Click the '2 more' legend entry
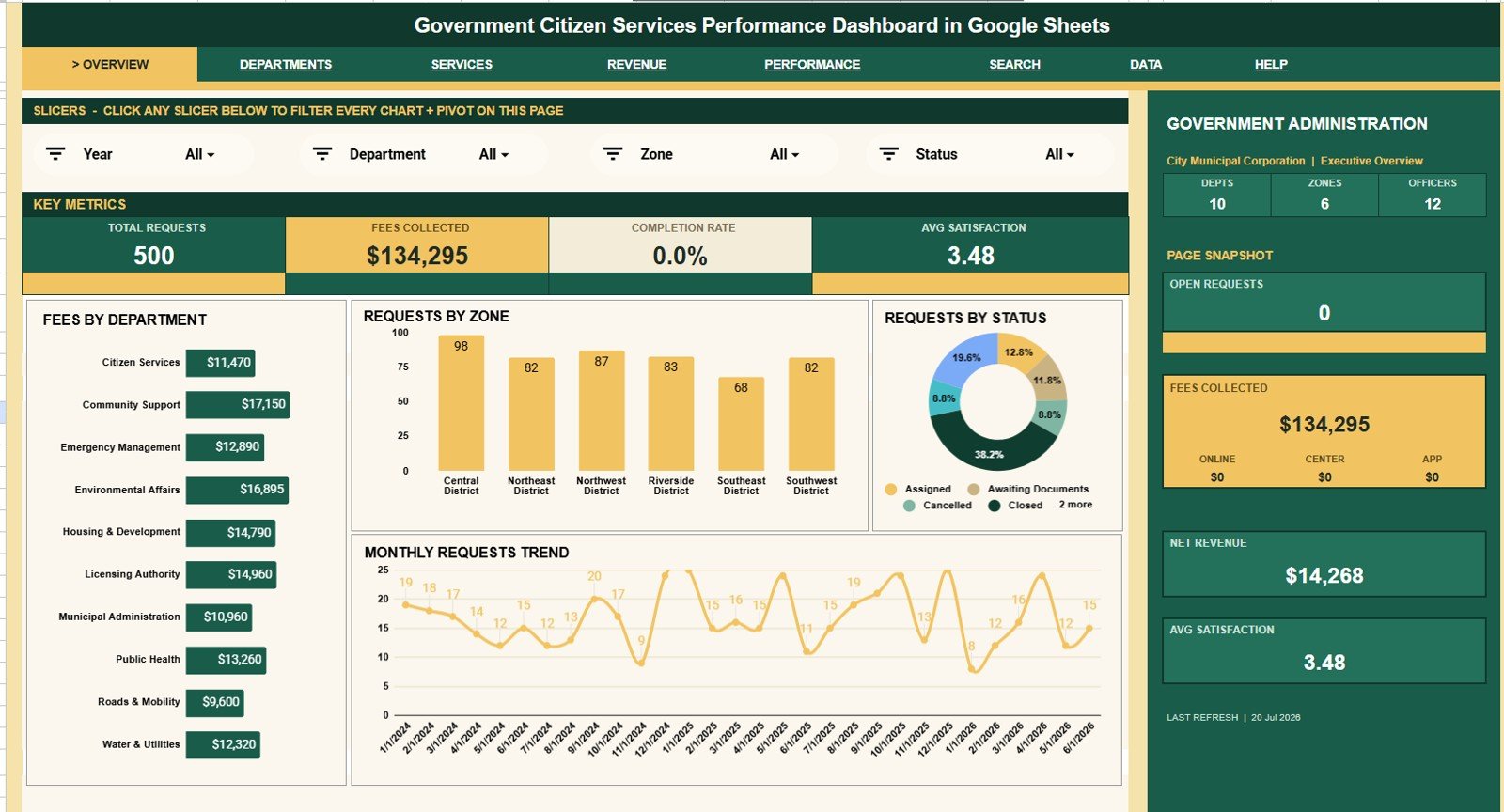1504x812 pixels. click(1075, 505)
